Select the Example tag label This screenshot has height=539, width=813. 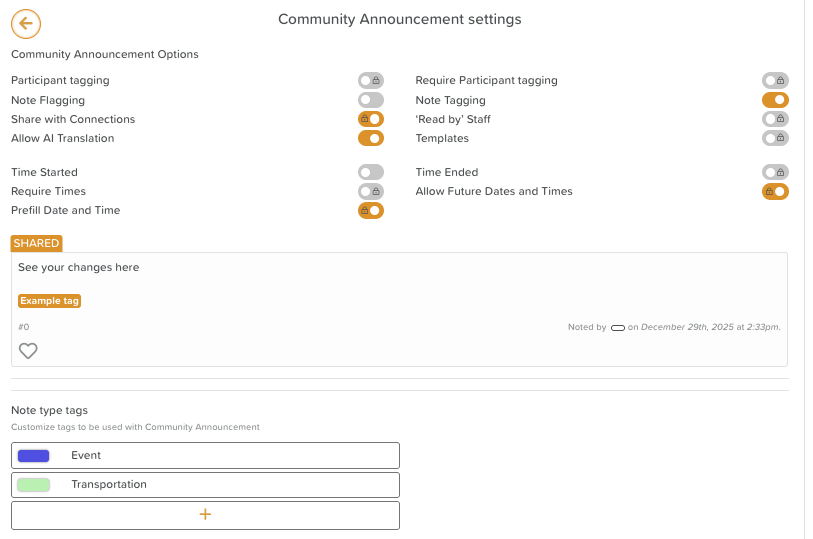click(x=49, y=301)
